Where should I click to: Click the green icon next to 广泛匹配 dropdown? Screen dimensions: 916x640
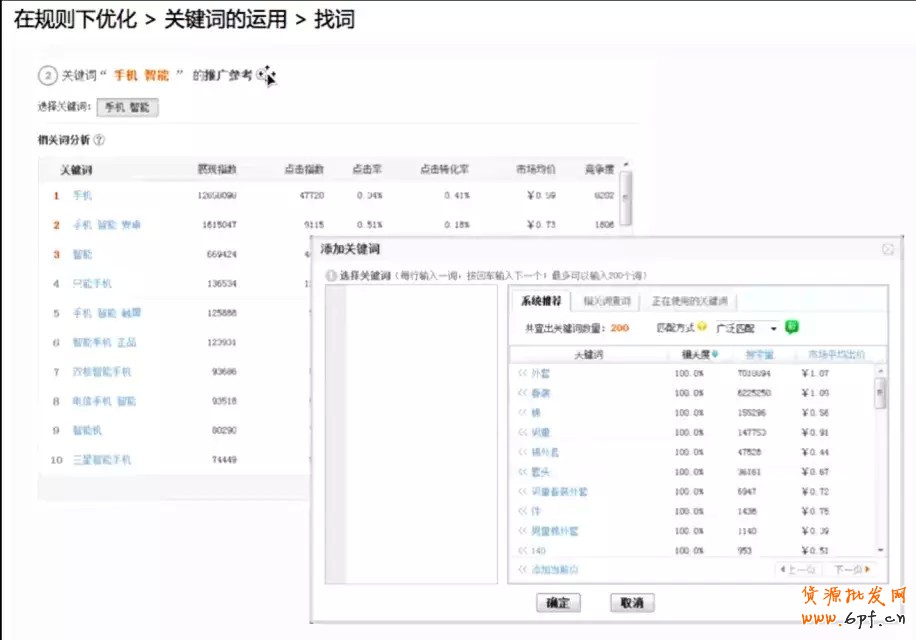792,327
